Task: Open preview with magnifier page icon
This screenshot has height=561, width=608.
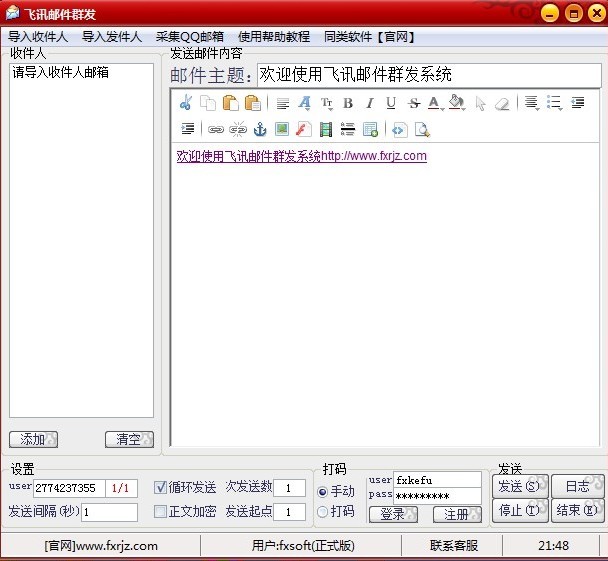Action: [x=422, y=129]
